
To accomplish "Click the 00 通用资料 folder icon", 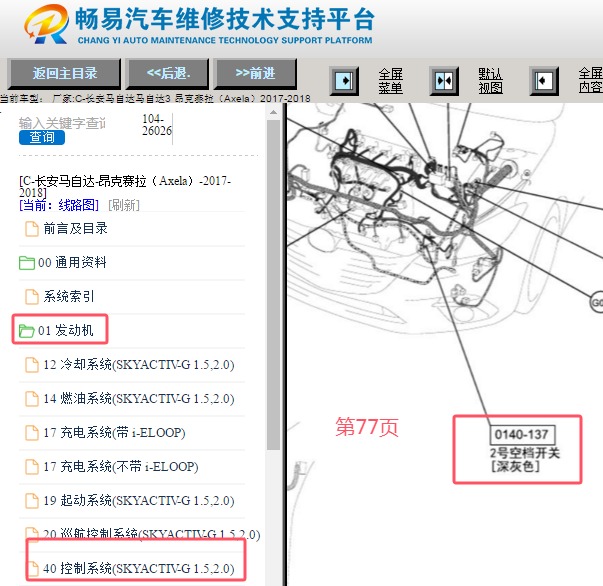I will pyautogui.click(x=27, y=263).
